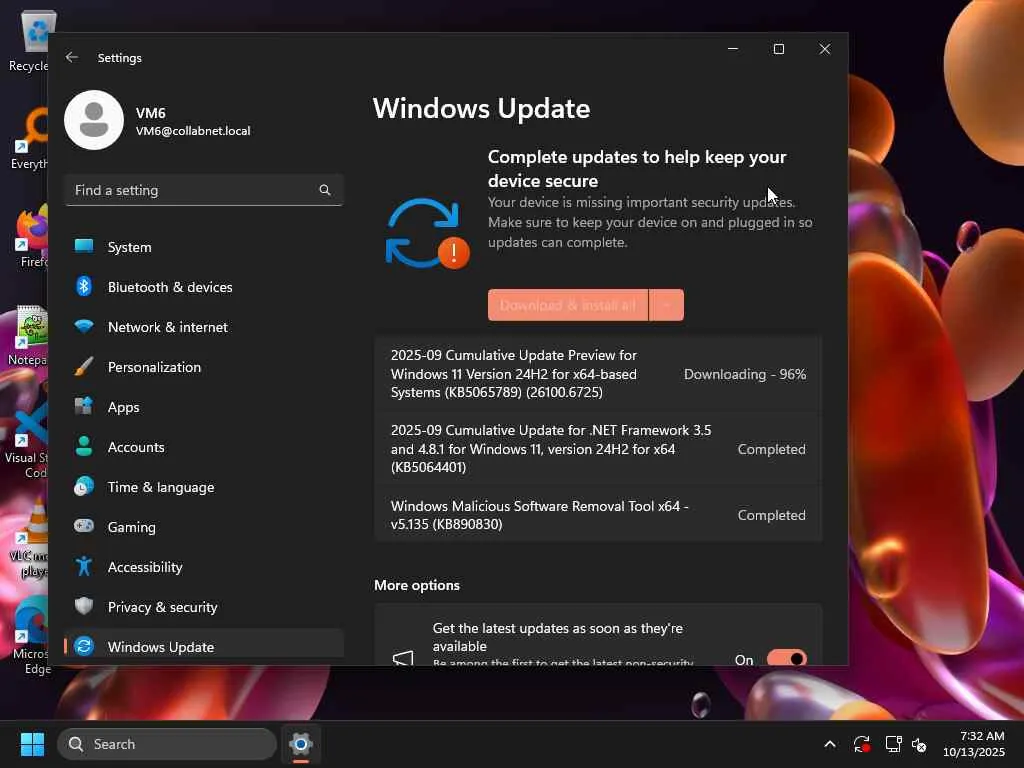Select the Windows Update label in sidebar
1024x768 pixels.
tap(161, 647)
